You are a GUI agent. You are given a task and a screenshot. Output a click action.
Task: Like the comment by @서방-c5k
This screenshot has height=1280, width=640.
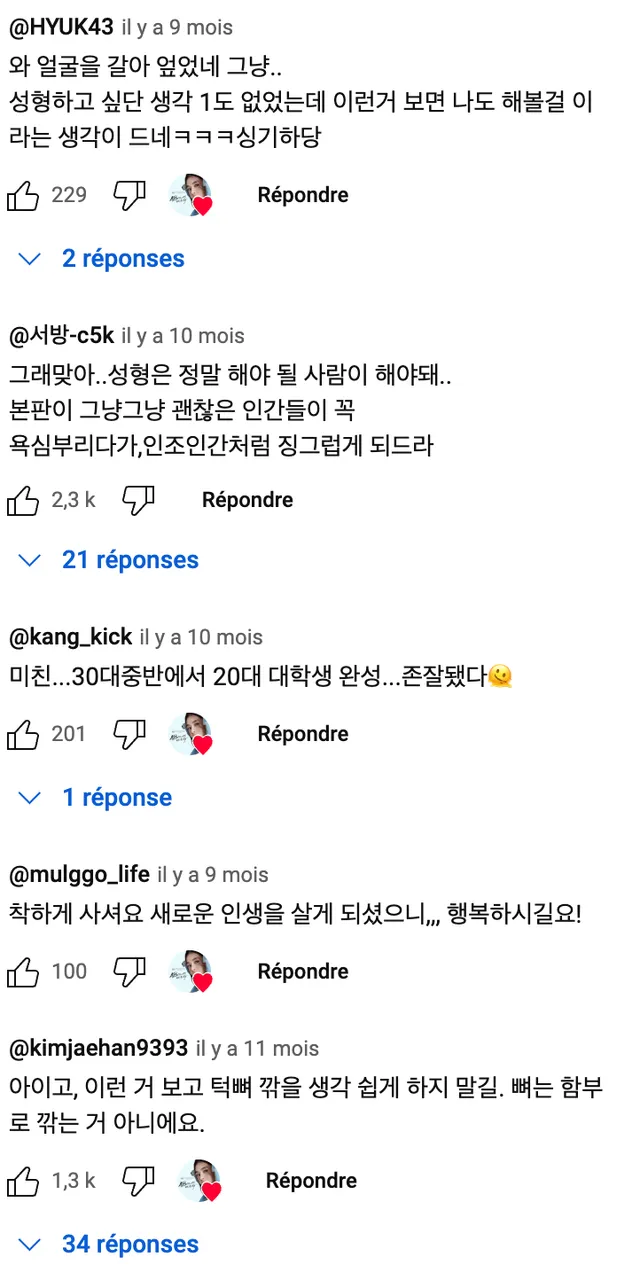(x=23, y=500)
